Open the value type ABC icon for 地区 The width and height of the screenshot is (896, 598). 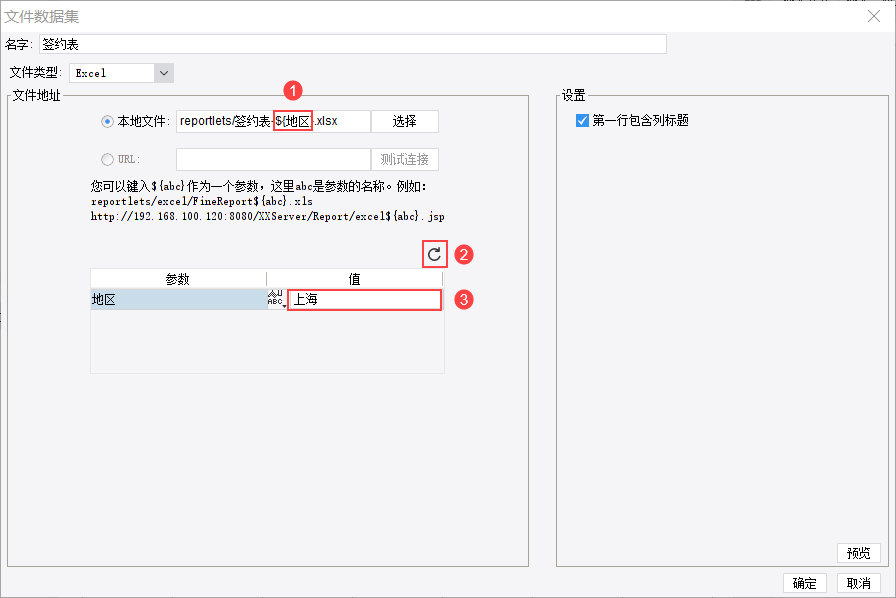click(276, 298)
